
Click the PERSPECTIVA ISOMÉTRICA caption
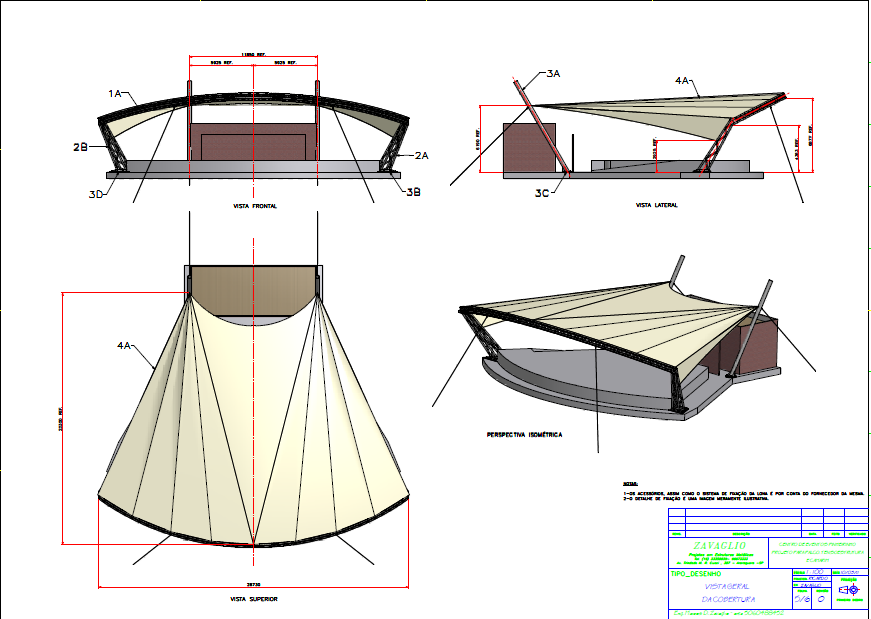pos(524,435)
